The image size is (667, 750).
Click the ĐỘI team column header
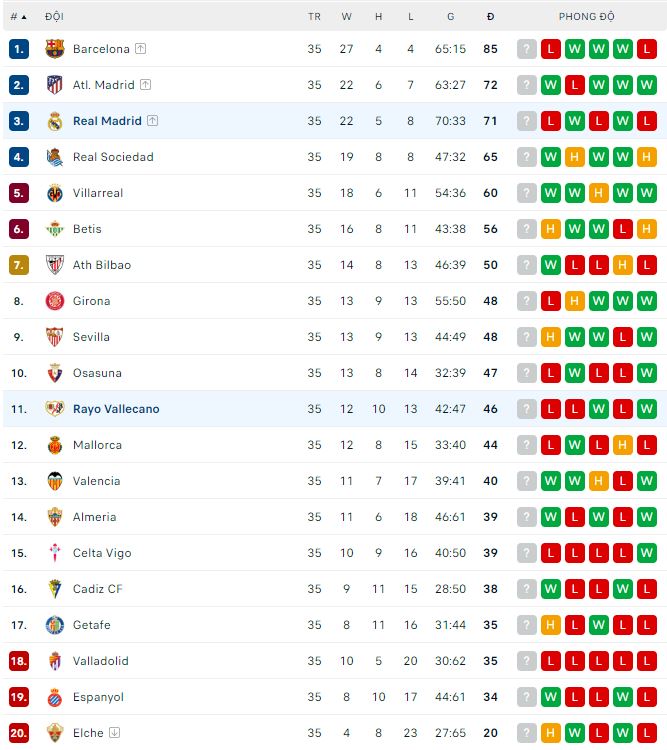point(55,17)
